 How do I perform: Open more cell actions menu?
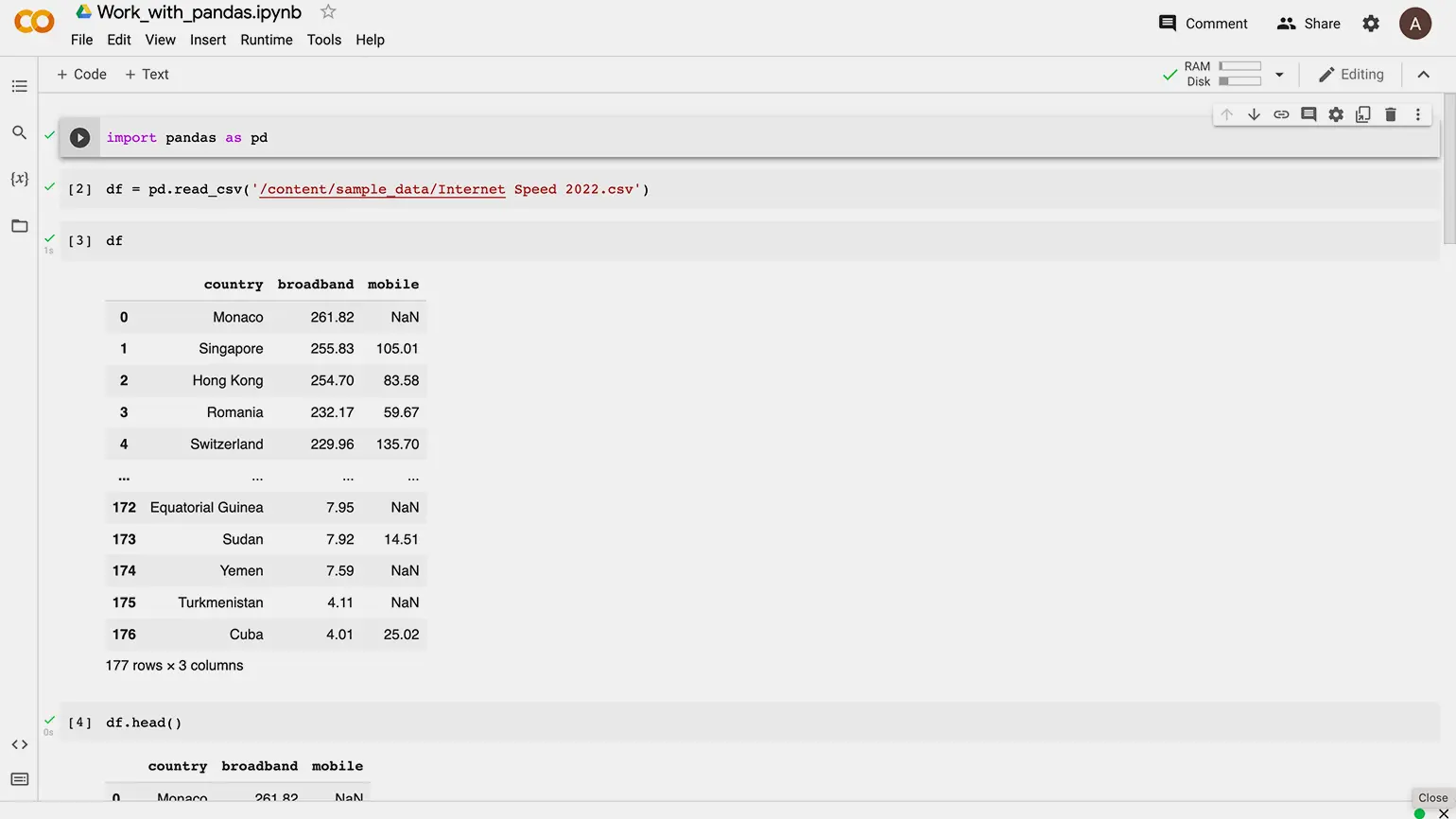tap(1417, 114)
